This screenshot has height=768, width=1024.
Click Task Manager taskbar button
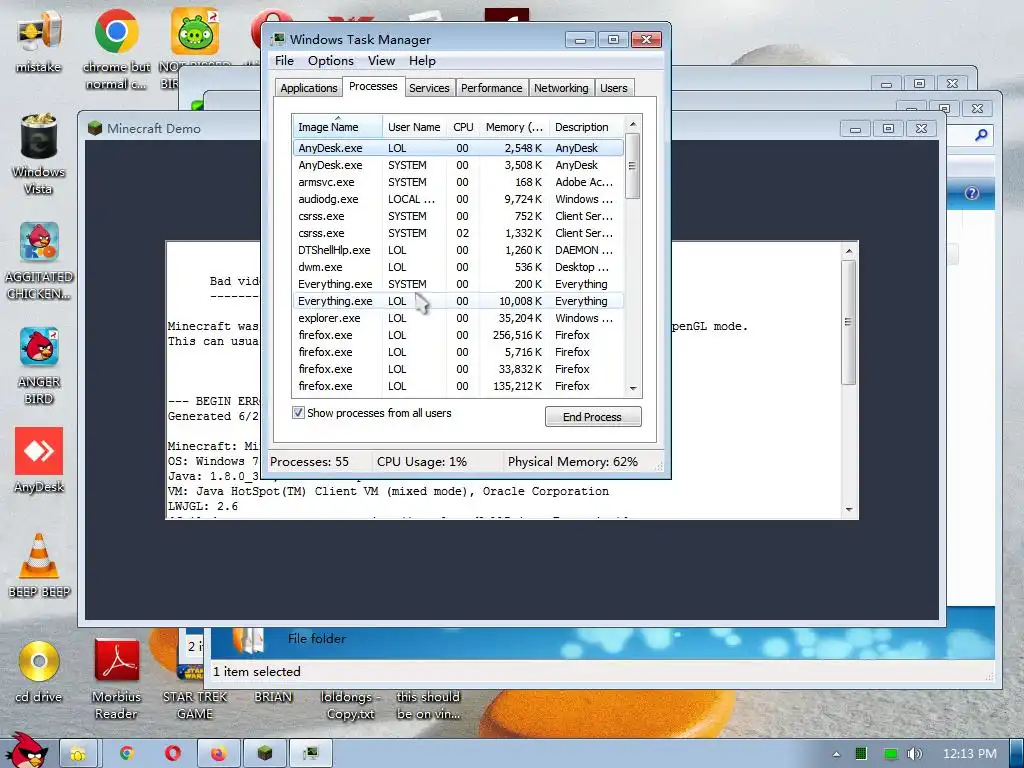click(311, 754)
